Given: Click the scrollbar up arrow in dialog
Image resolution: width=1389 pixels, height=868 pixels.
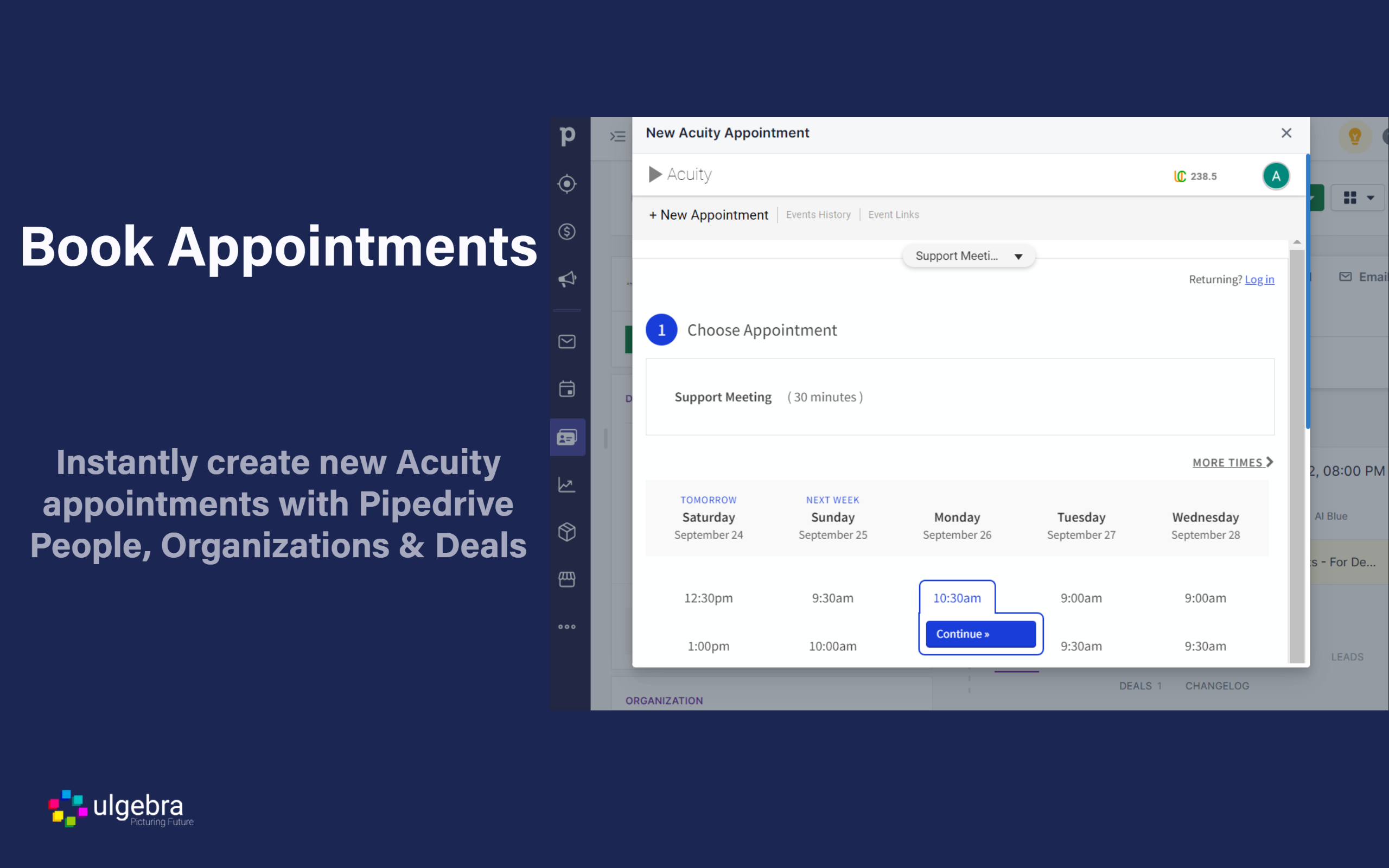Looking at the screenshot, I should [x=1297, y=242].
